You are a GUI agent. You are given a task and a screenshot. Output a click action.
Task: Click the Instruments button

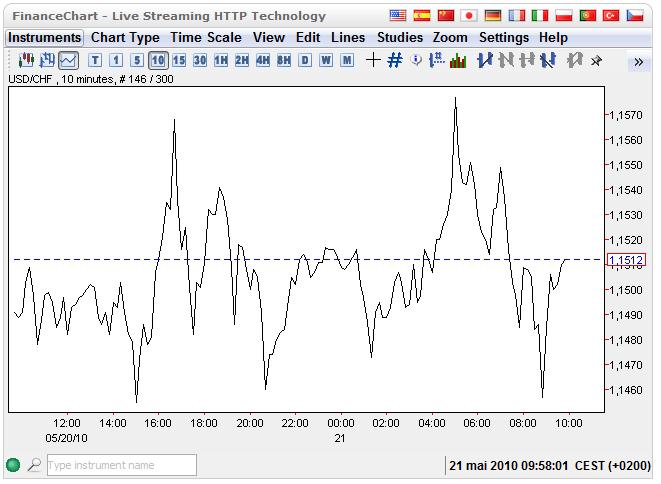pyautogui.click(x=44, y=37)
